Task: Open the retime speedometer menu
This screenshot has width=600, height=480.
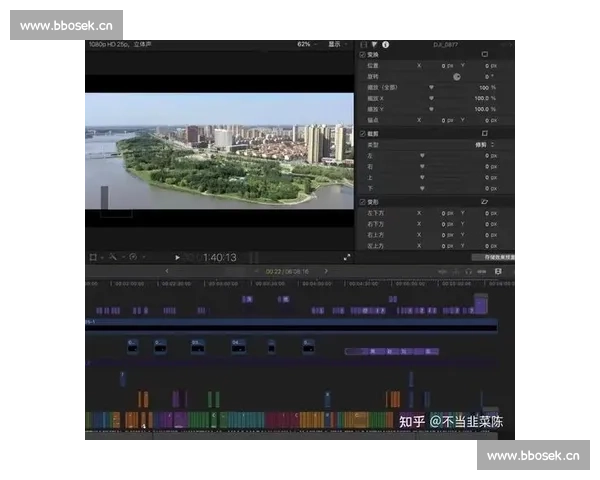Action: 133,257
